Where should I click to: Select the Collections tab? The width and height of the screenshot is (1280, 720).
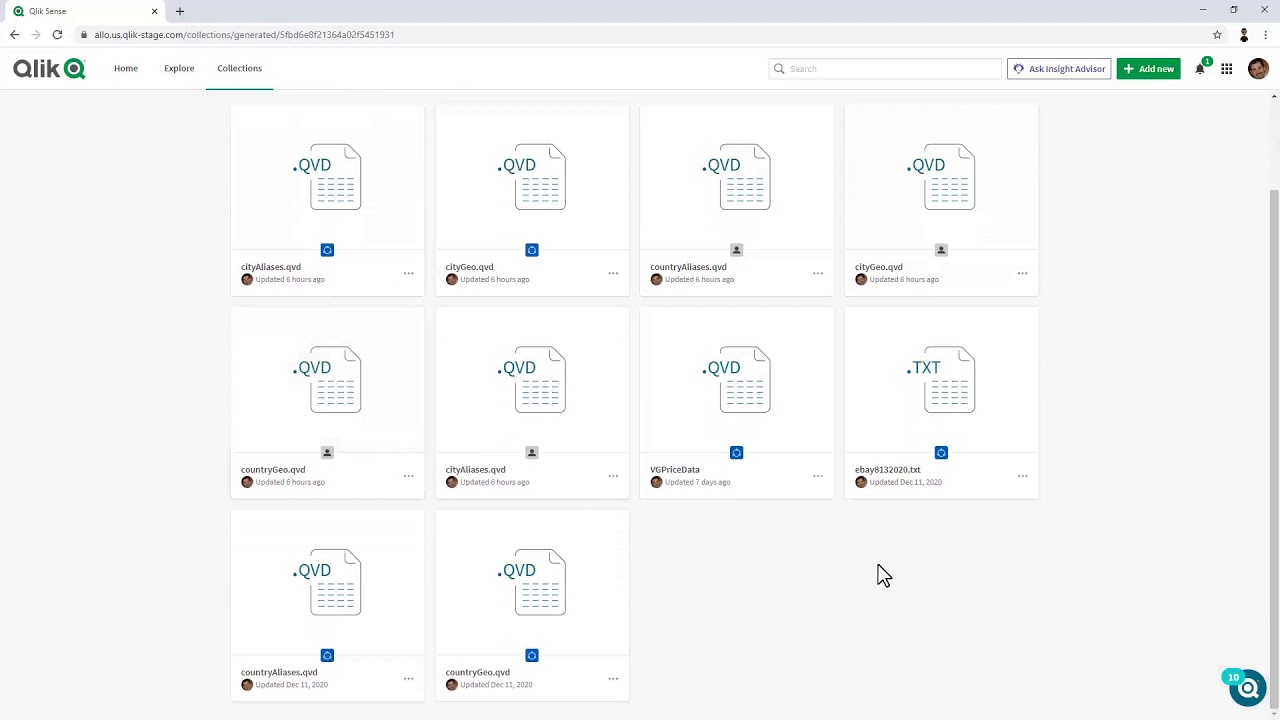pyautogui.click(x=240, y=68)
